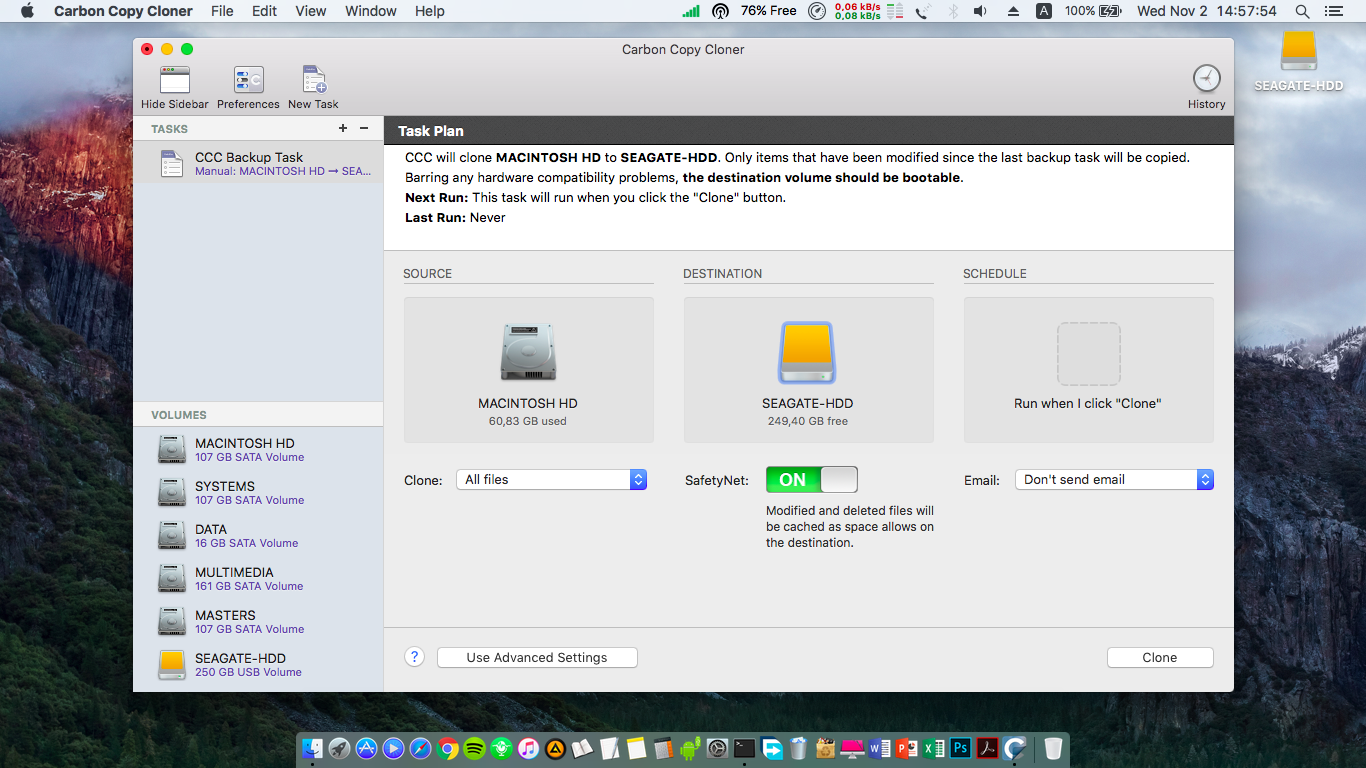The height and width of the screenshot is (768, 1366).
Task: Select the DATA volume
Action: [258, 536]
